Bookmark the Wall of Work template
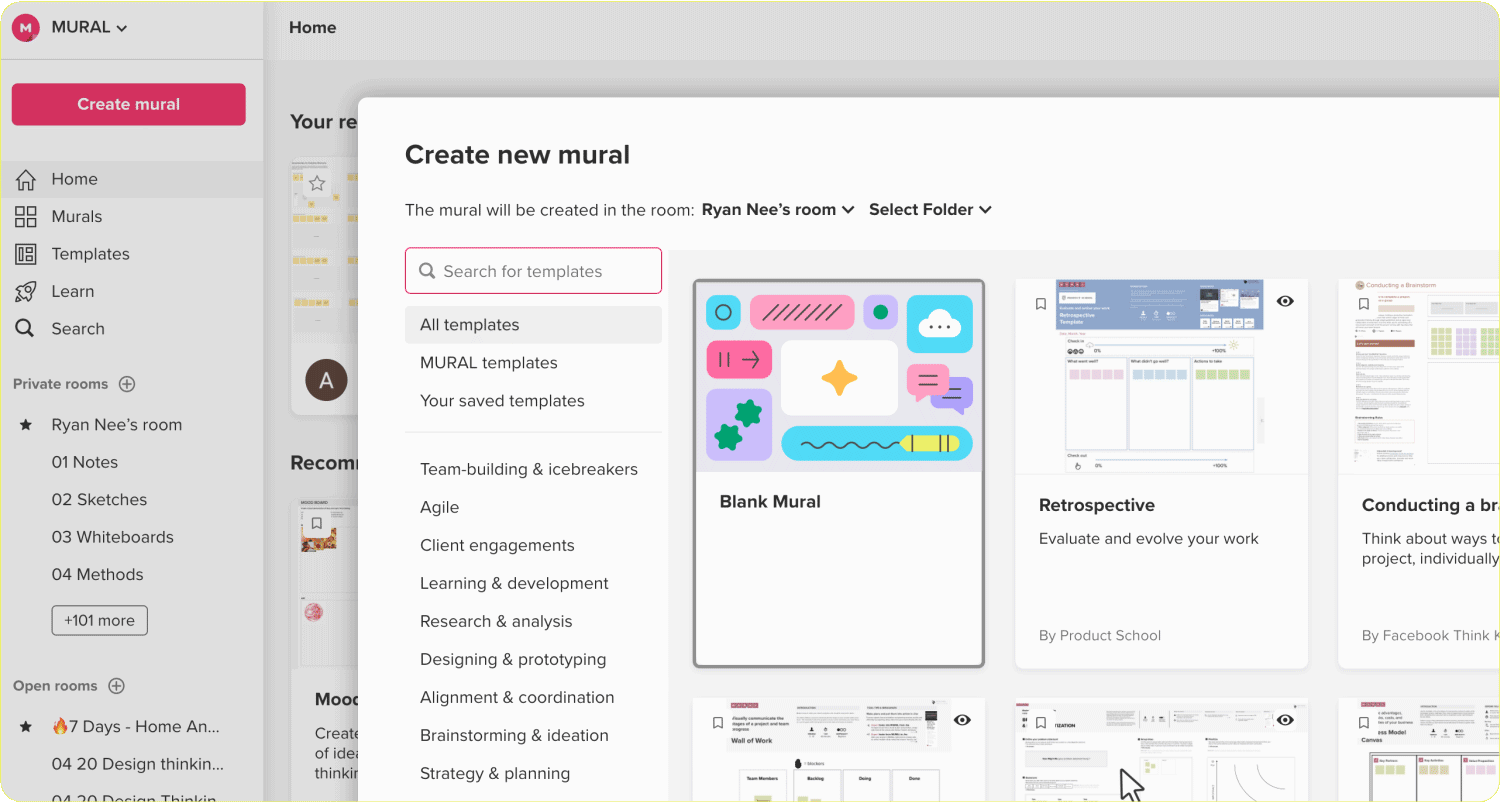1500x803 pixels. [717, 723]
